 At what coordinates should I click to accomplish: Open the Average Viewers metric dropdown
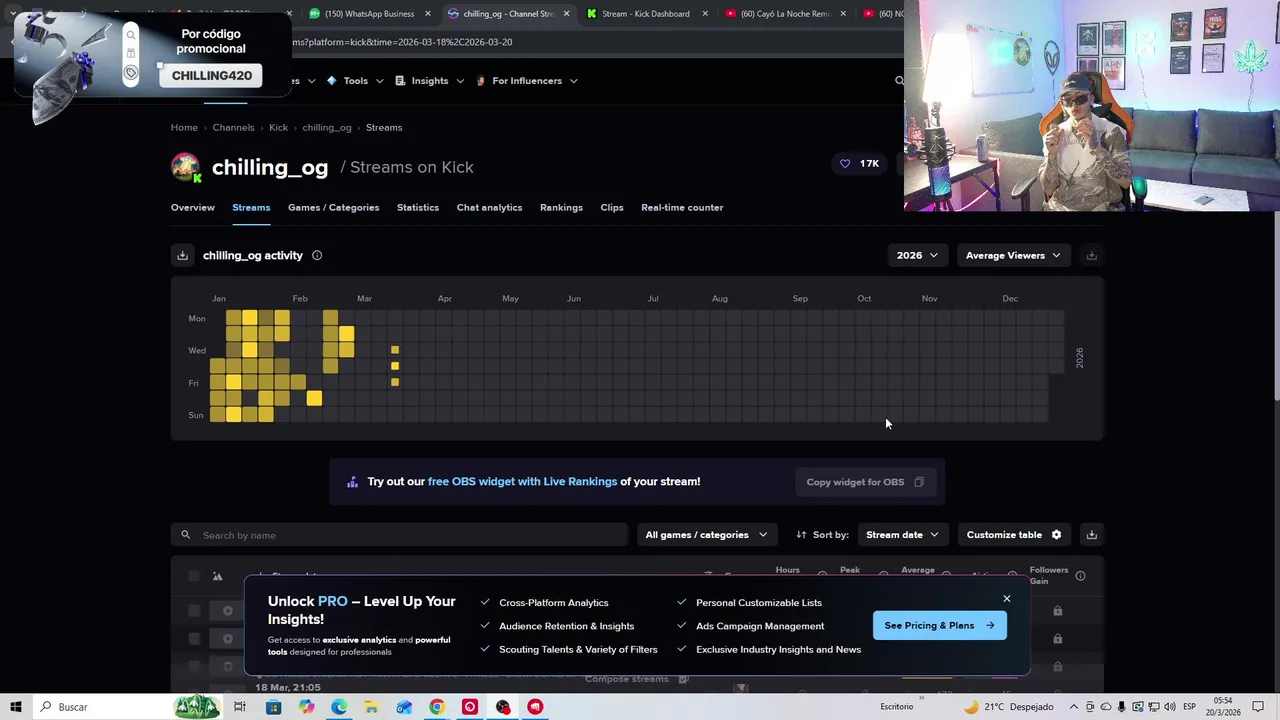click(1013, 256)
